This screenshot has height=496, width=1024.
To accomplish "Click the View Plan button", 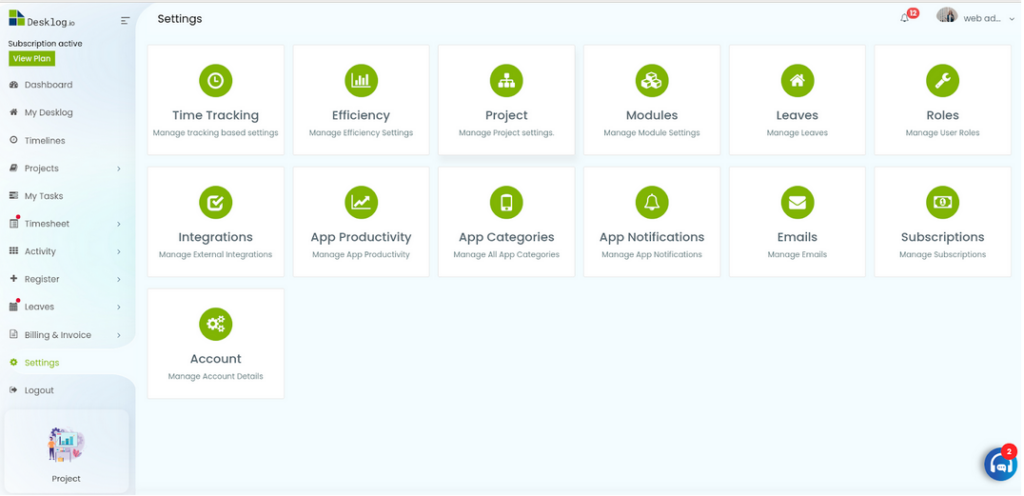I will point(31,58).
